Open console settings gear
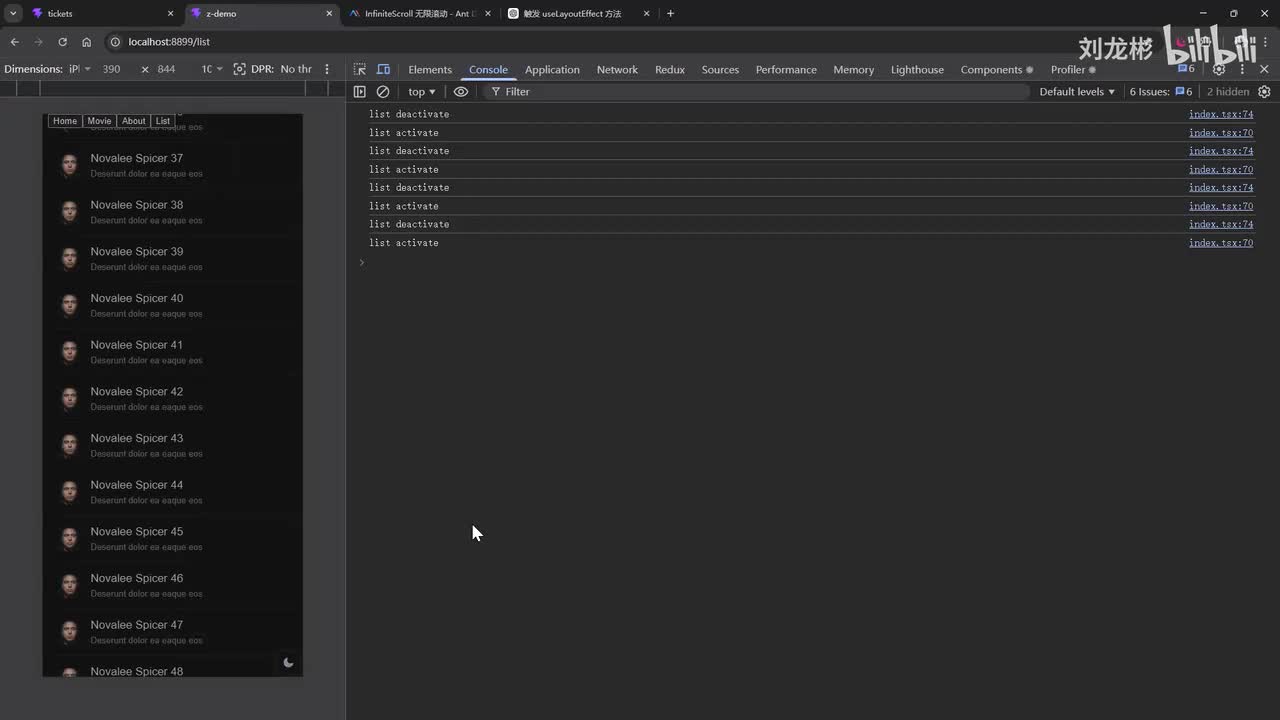1280x720 pixels. coord(1264,92)
